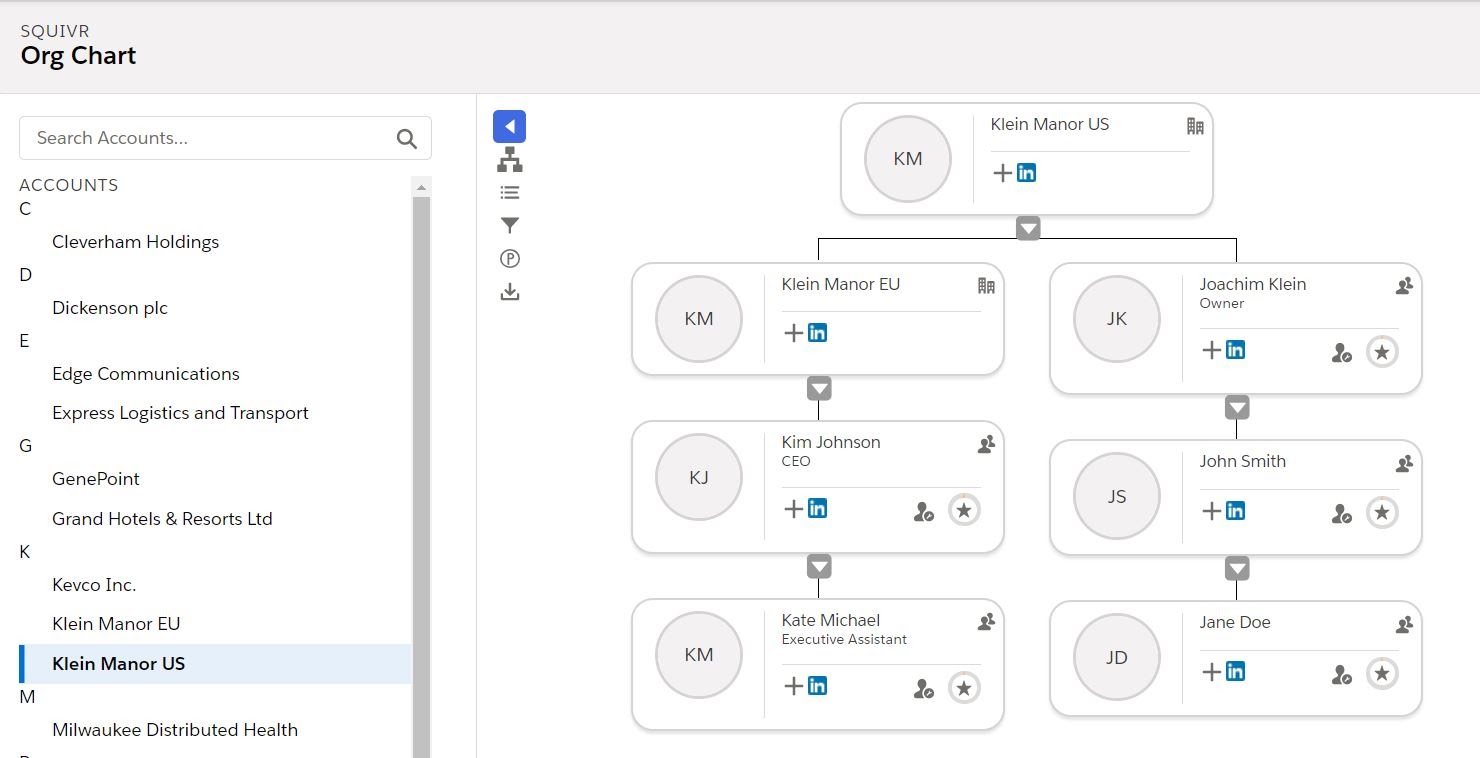
Task: Switch to list view icon
Action: pyautogui.click(x=509, y=193)
